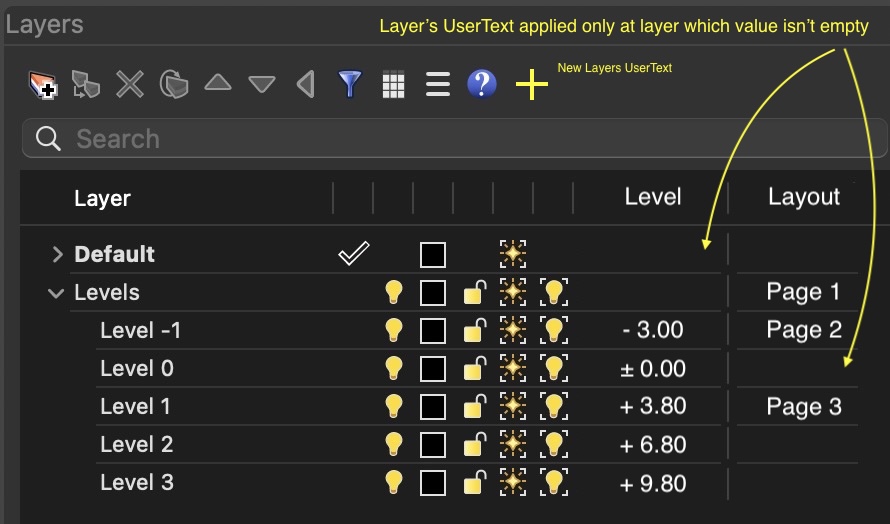Open Level 2 material icon
The width and height of the screenshot is (890, 524).
click(x=513, y=445)
